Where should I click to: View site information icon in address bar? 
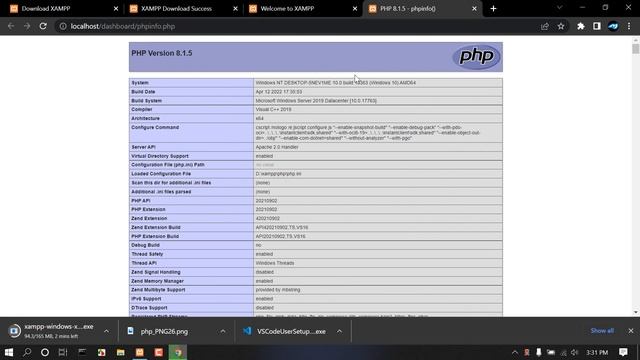(x=63, y=26)
